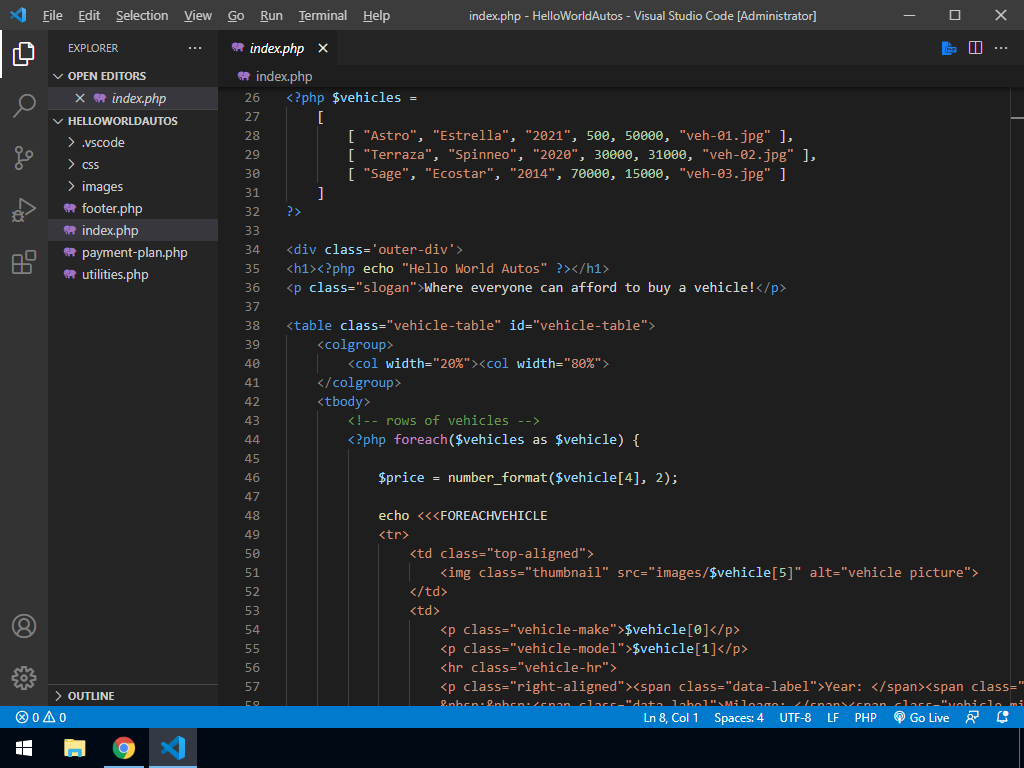Expand the css folder
Screen dimensions: 1024x768
(x=90, y=164)
